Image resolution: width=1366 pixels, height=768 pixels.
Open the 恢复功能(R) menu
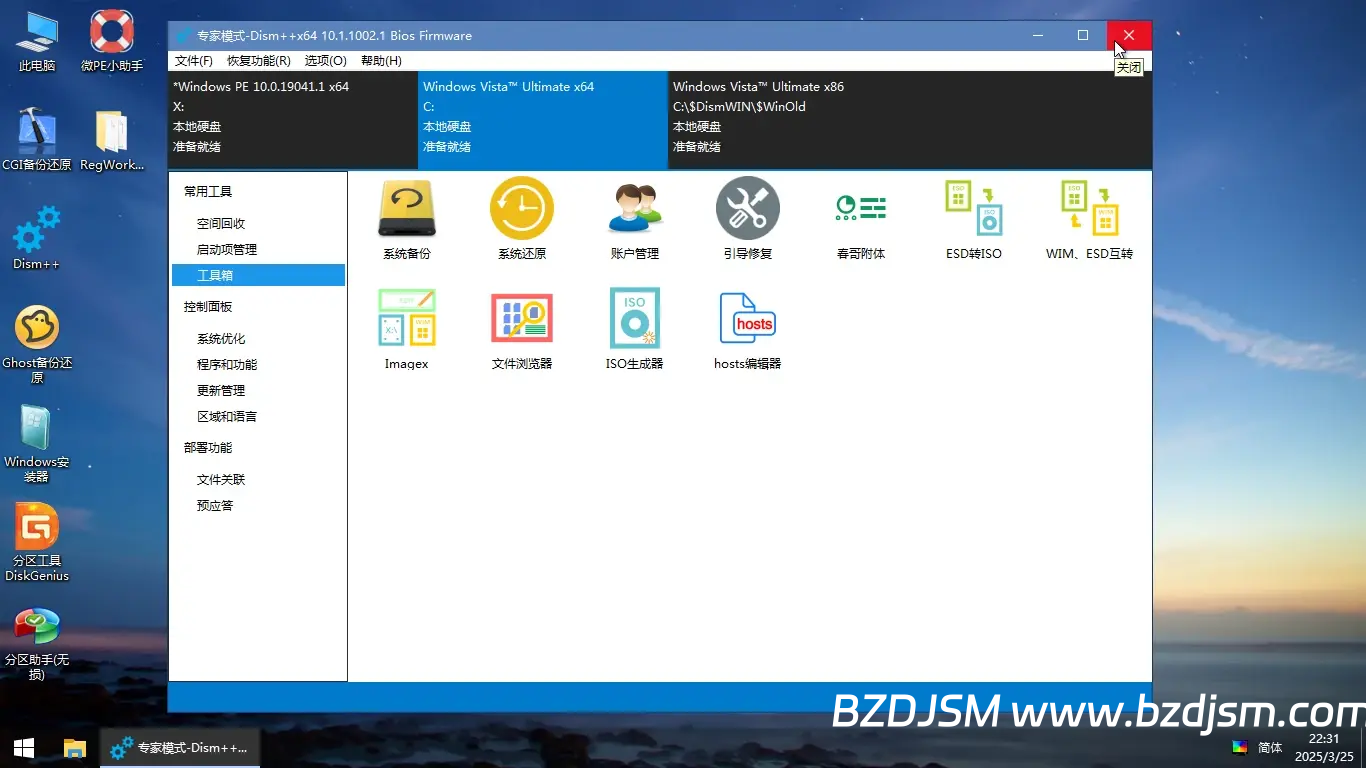click(x=259, y=61)
